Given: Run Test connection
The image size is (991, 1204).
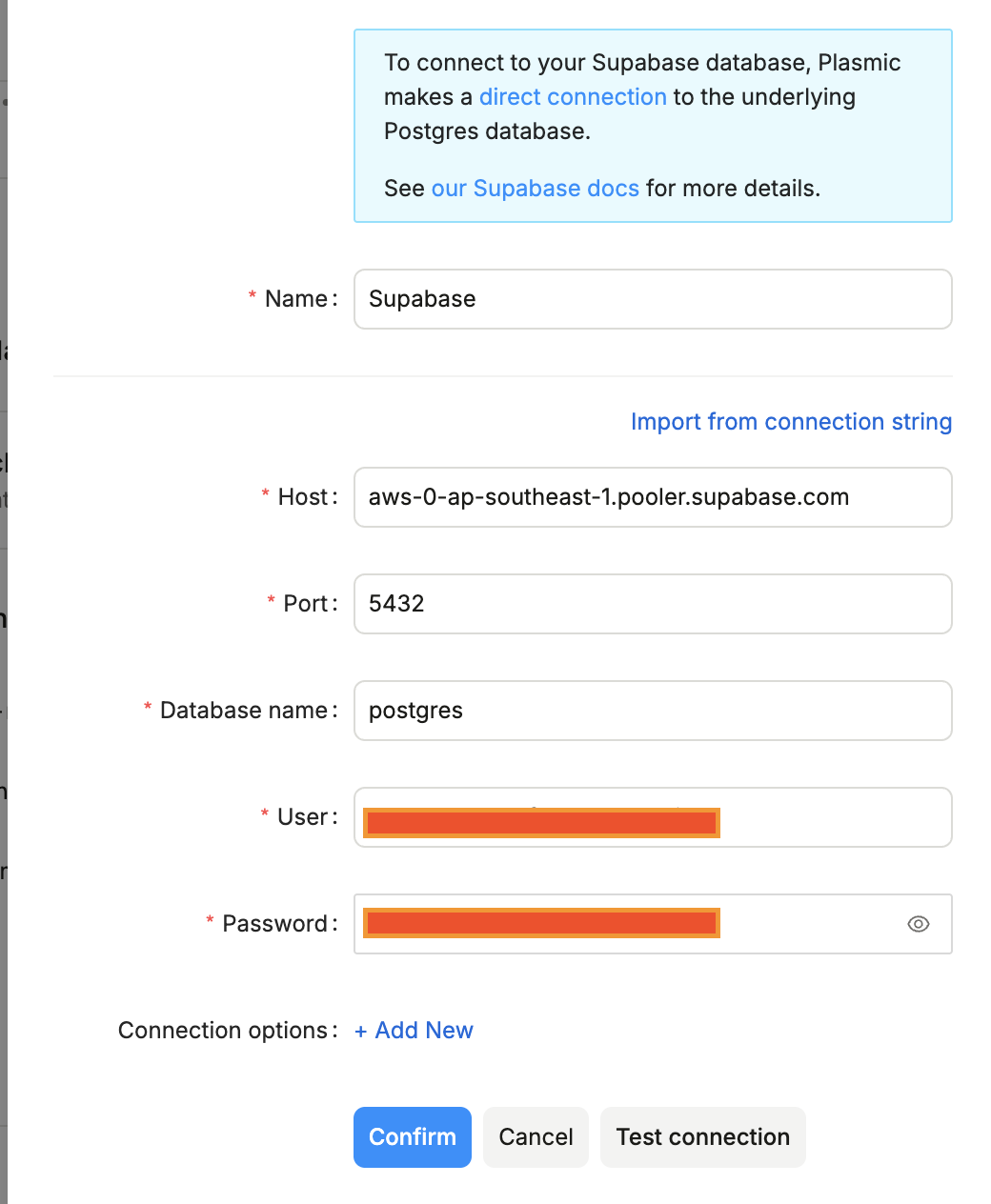Looking at the screenshot, I should (x=702, y=1137).
